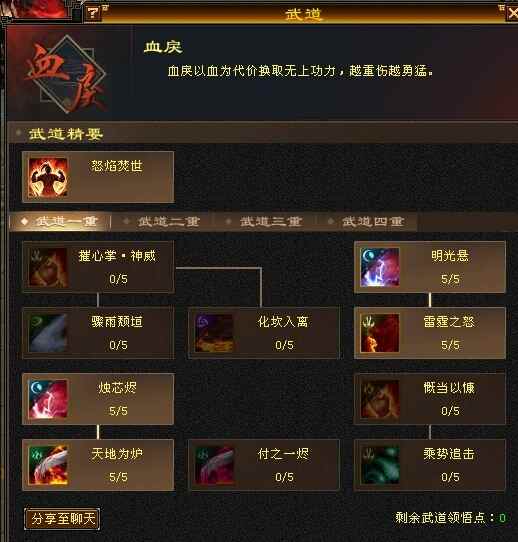The height and width of the screenshot is (542, 518).
Task: Select the 怒焰焚世 essence skill icon
Action: click(48, 177)
